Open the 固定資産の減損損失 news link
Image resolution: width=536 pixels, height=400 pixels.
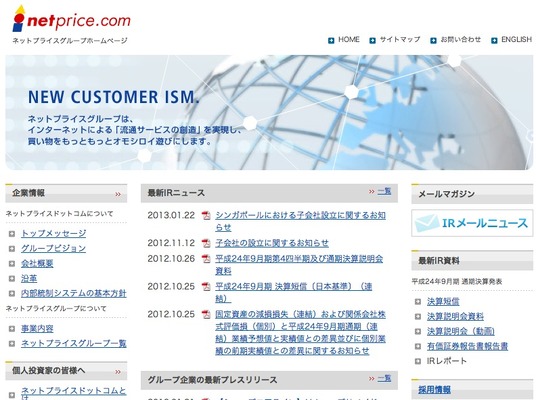300,332
